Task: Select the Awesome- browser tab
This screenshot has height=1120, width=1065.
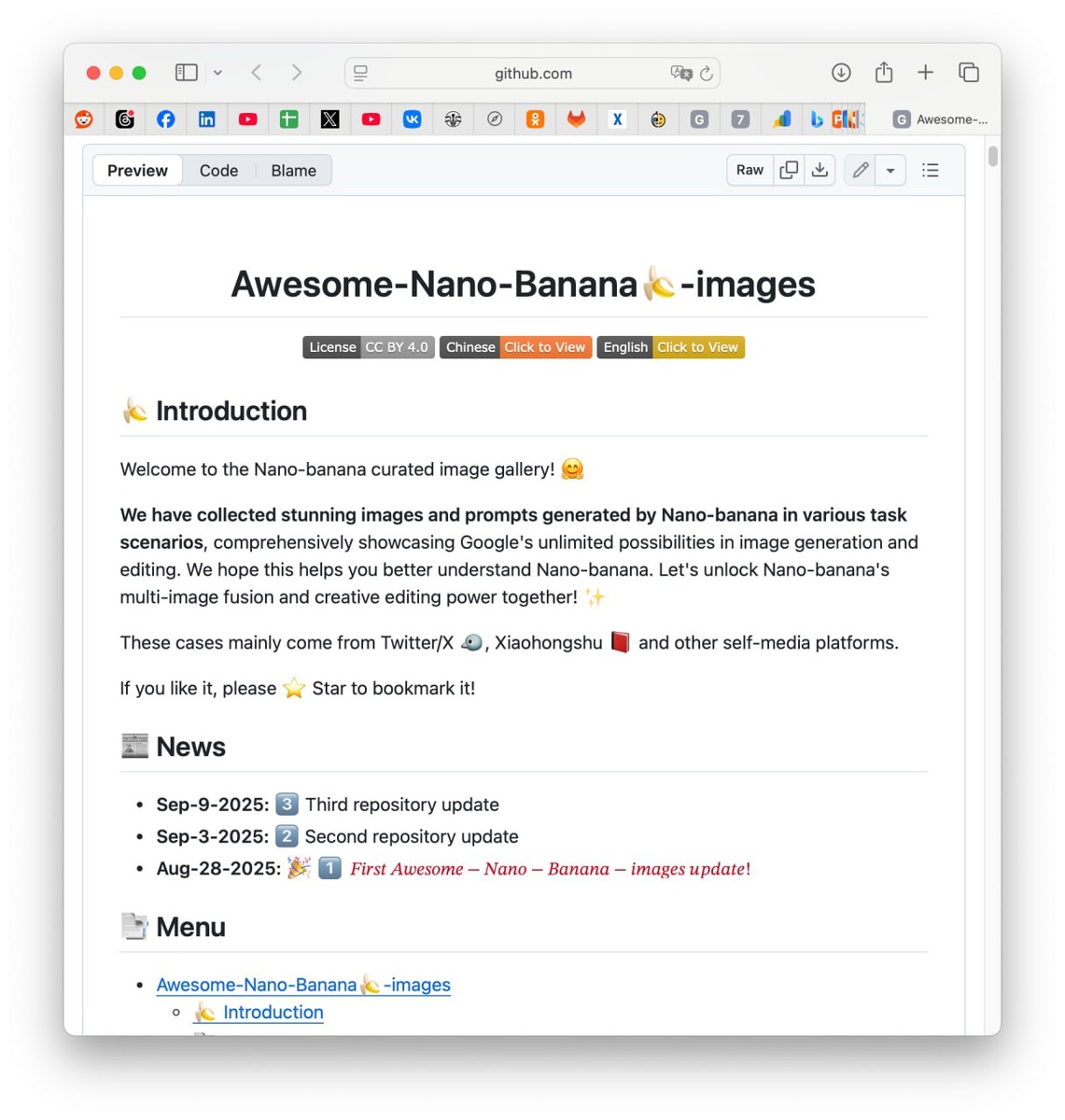Action: [940, 119]
